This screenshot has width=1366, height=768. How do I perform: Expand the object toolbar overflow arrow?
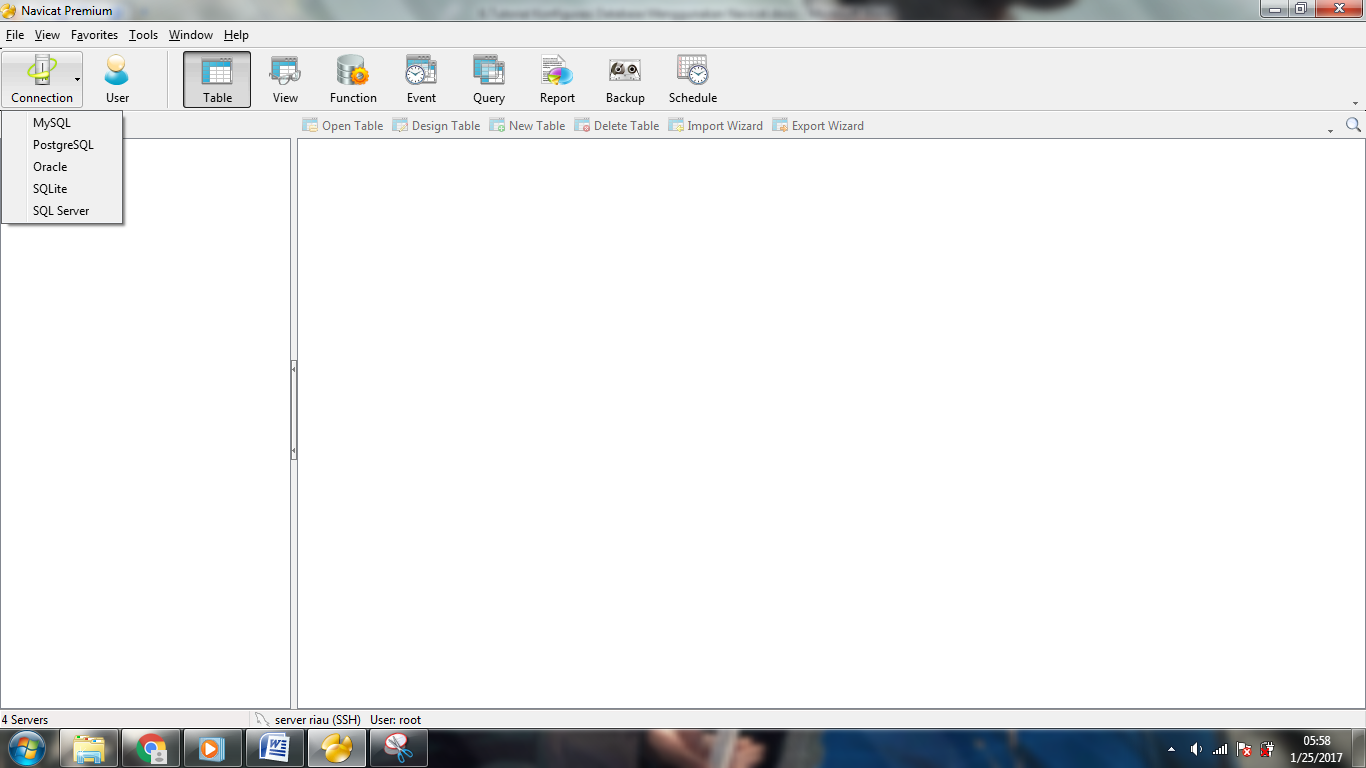click(1330, 131)
